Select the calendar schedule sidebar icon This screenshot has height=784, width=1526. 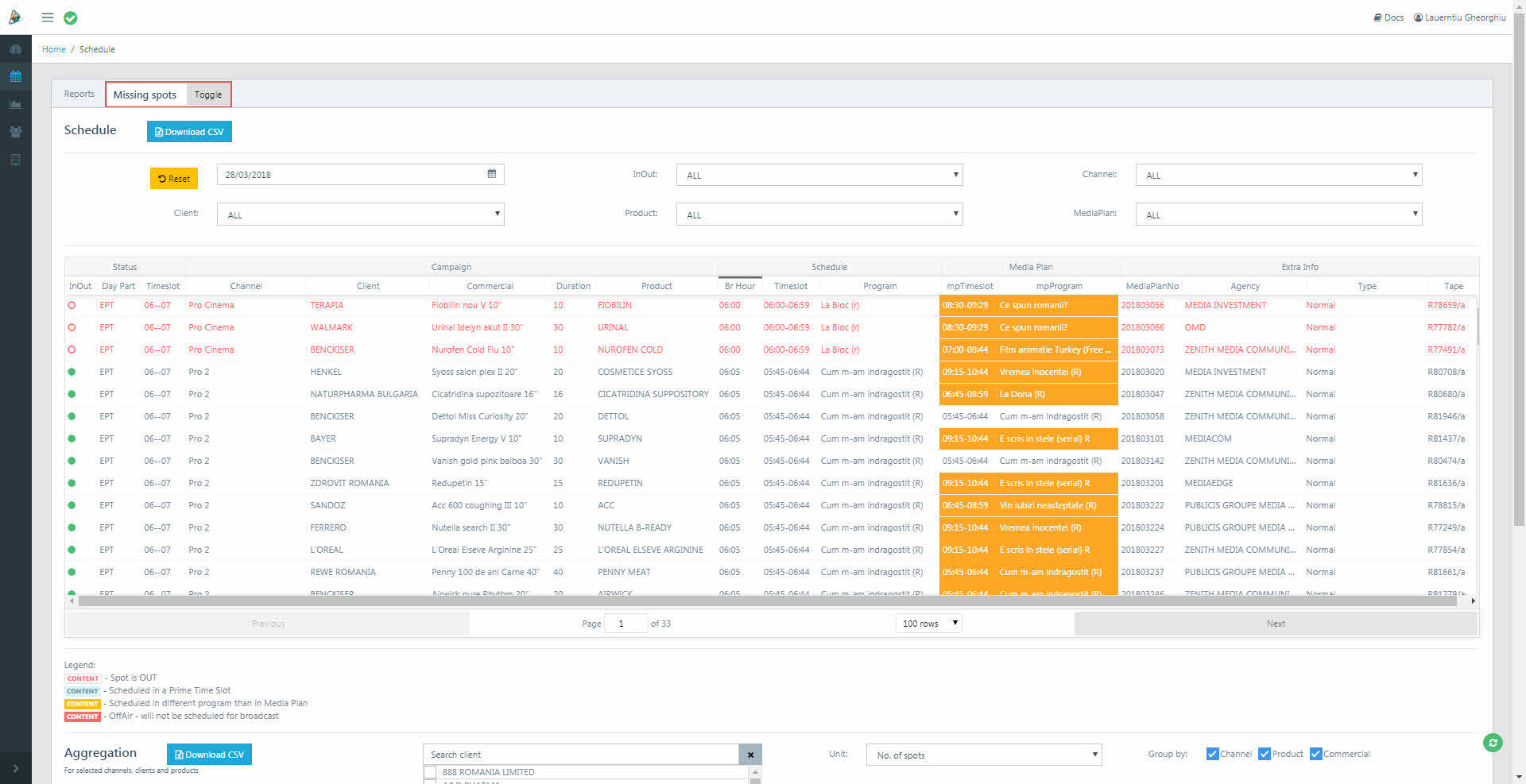click(x=15, y=77)
